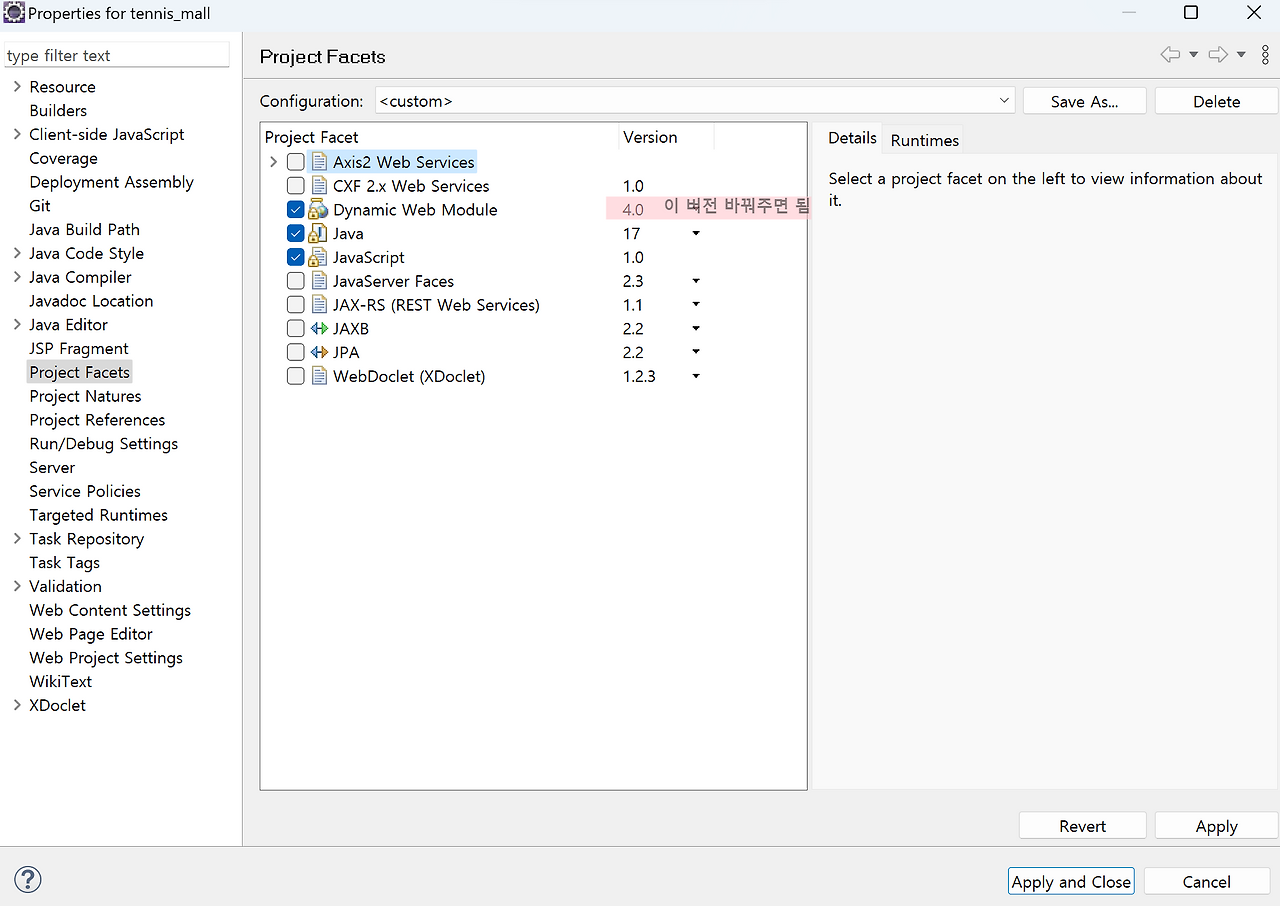Click the forward navigation arrow icon
This screenshot has width=1280, height=906.
tap(1216, 54)
